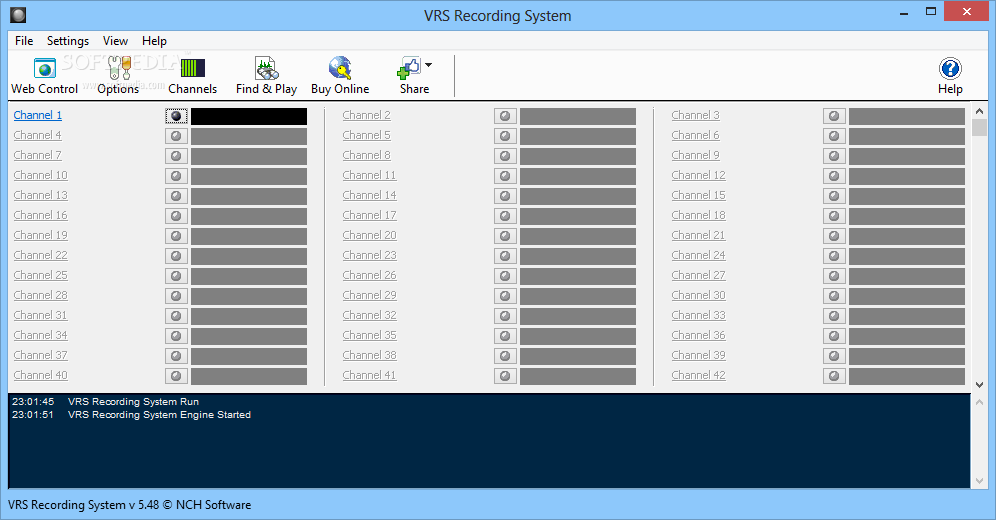Click the record icon beside Channel 36
This screenshot has width=996, height=520.
[834, 336]
